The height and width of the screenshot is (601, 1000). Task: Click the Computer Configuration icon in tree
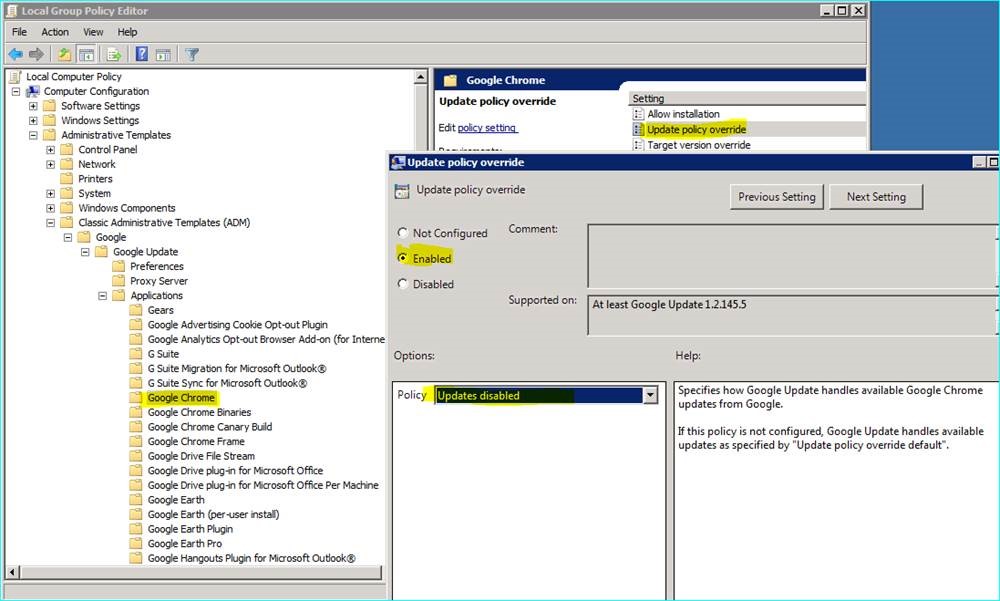[x=33, y=91]
